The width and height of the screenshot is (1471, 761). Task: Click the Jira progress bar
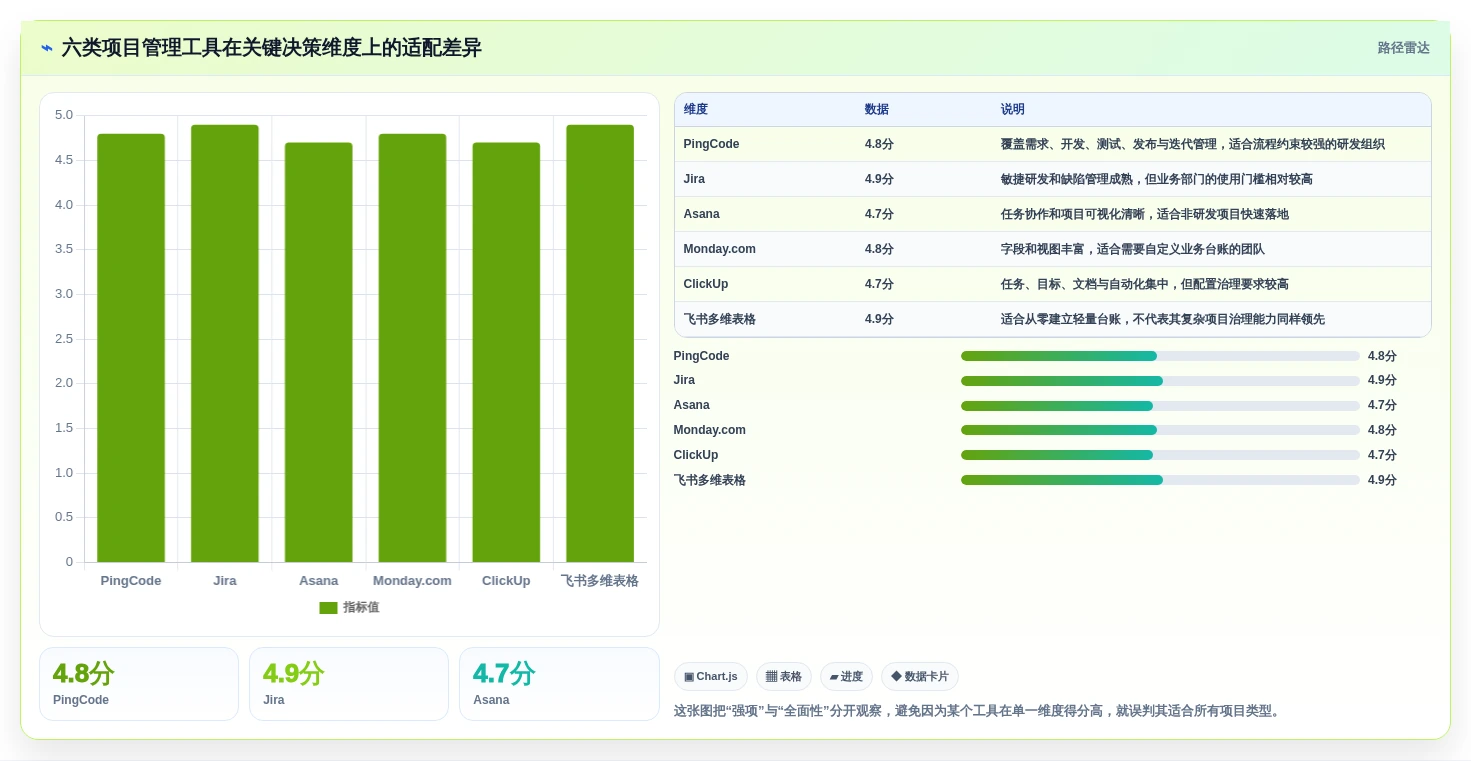pos(1160,381)
